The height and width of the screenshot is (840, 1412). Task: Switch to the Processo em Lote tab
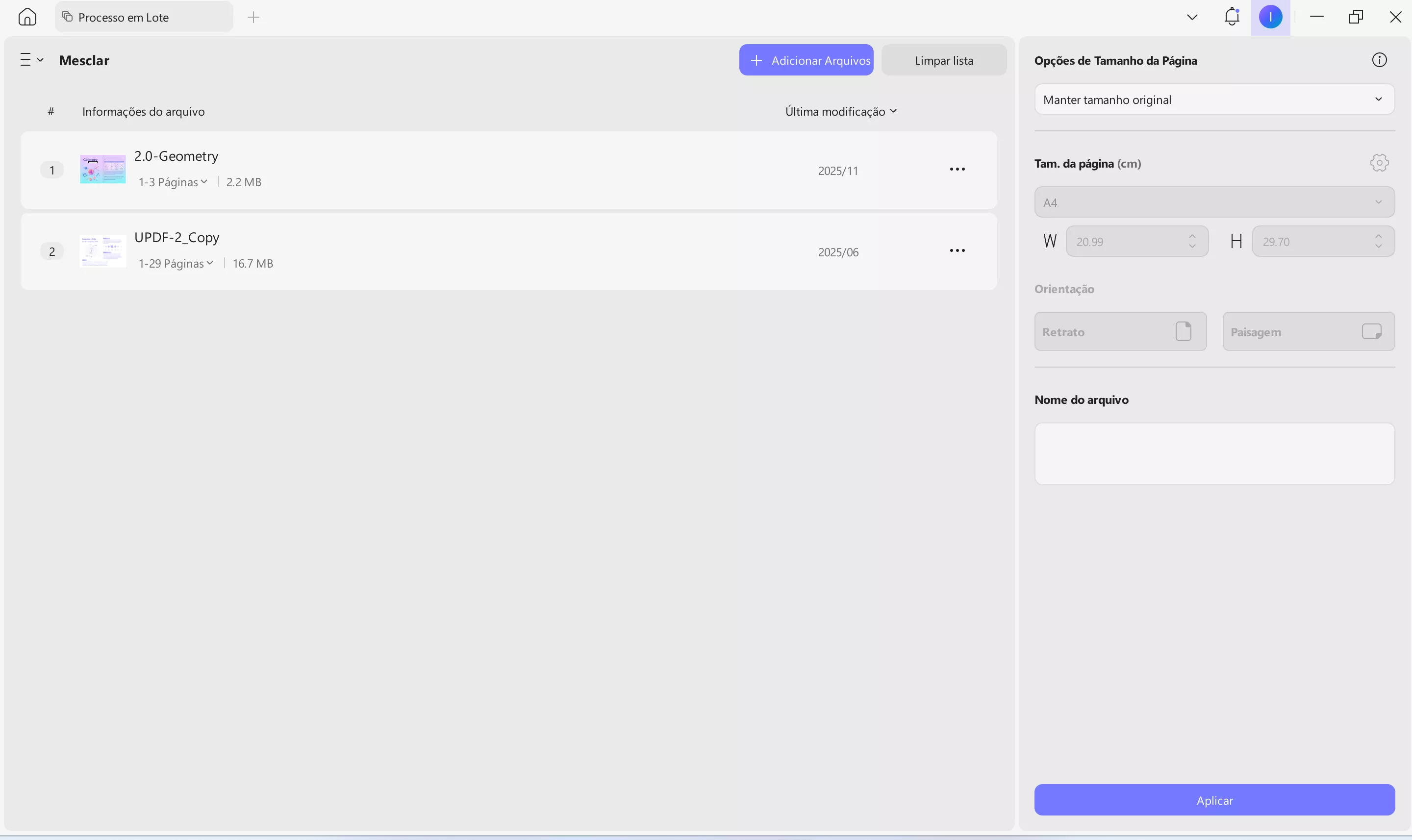point(144,17)
